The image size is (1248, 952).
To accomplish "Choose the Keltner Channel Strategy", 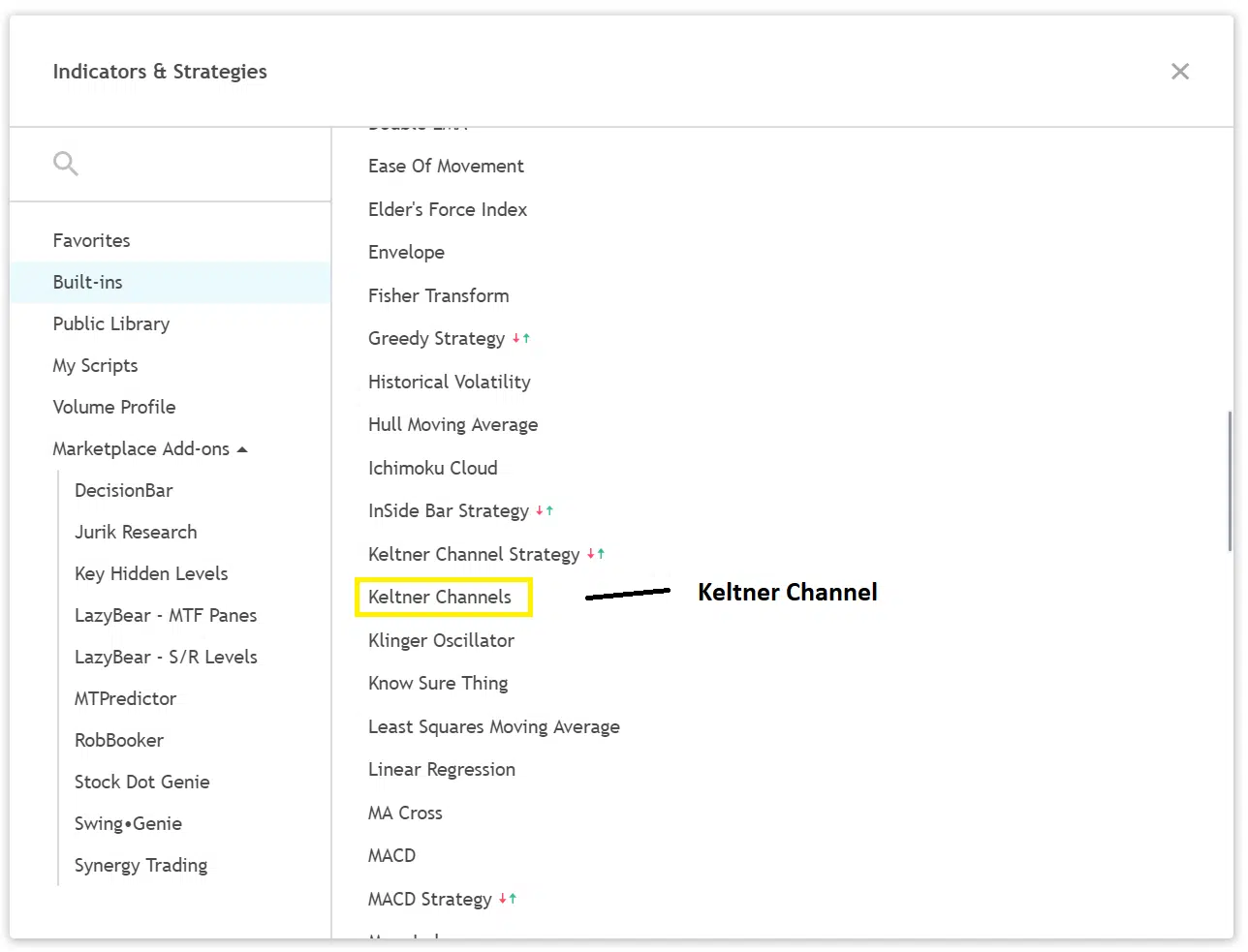I will [x=474, y=554].
